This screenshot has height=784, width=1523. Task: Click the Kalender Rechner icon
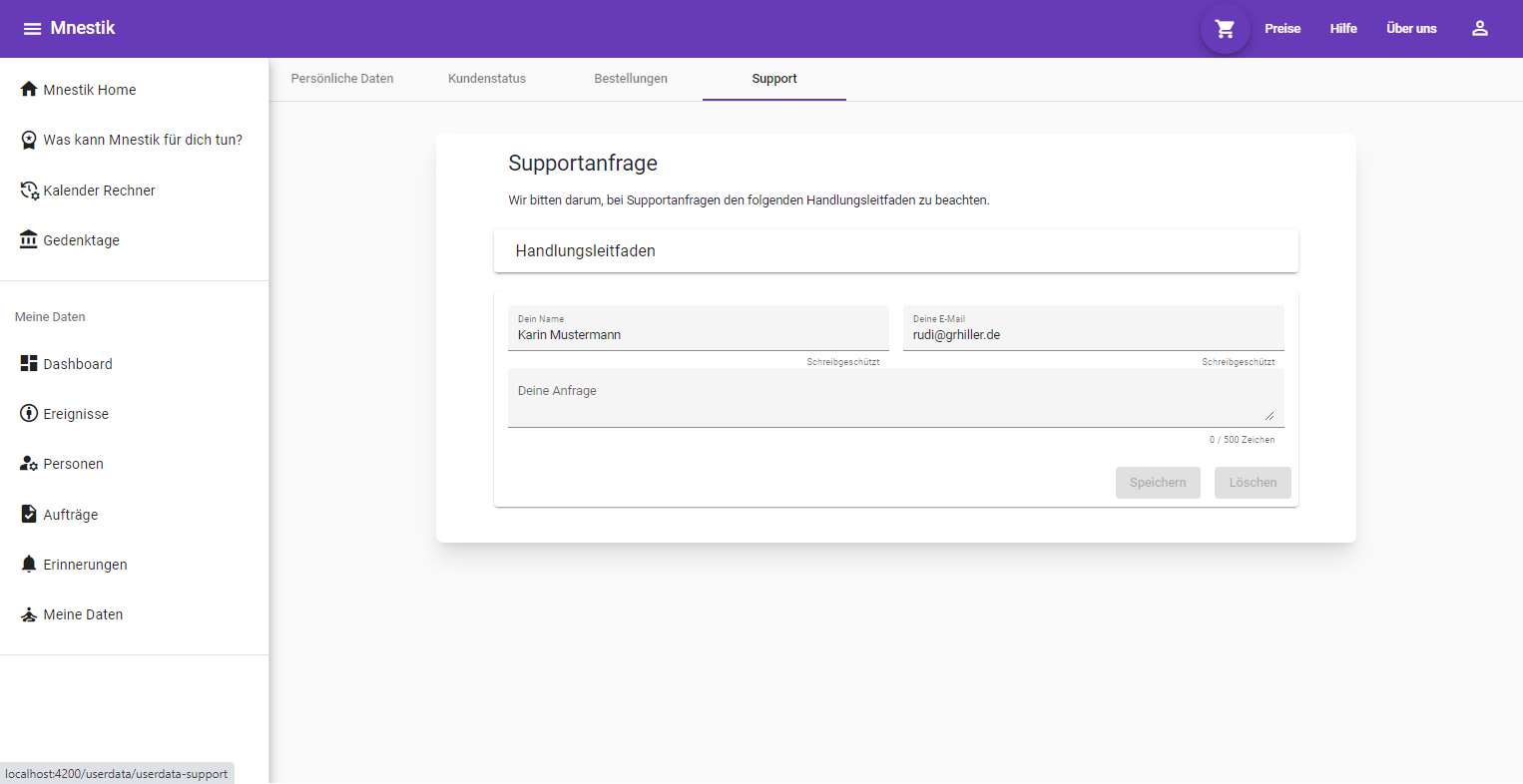(x=29, y=191)
